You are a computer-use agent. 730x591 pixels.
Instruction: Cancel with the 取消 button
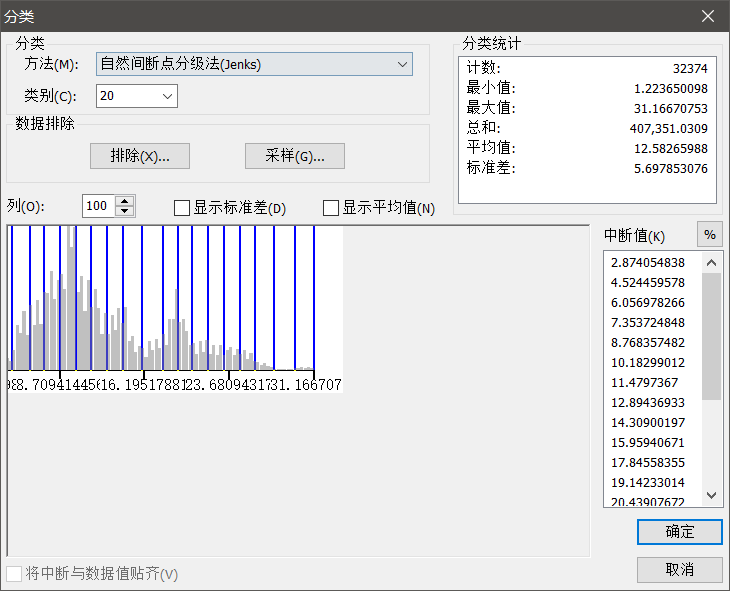[680, 570]
